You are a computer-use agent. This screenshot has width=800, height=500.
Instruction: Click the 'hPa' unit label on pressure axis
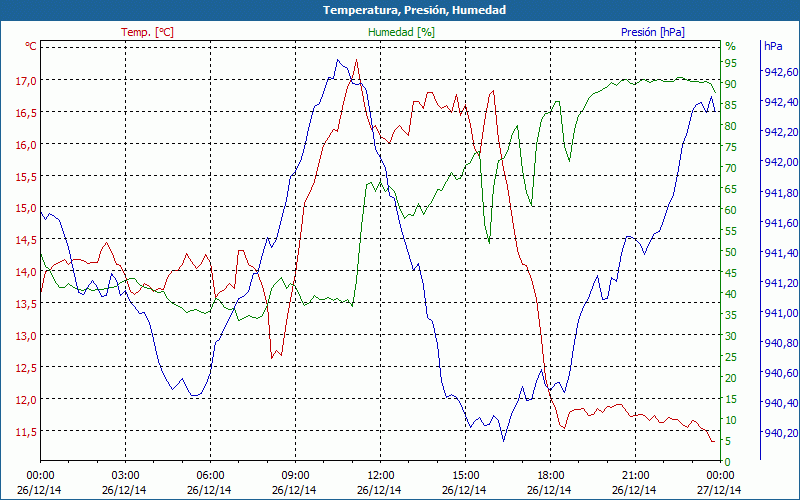[x=773, y=46]
